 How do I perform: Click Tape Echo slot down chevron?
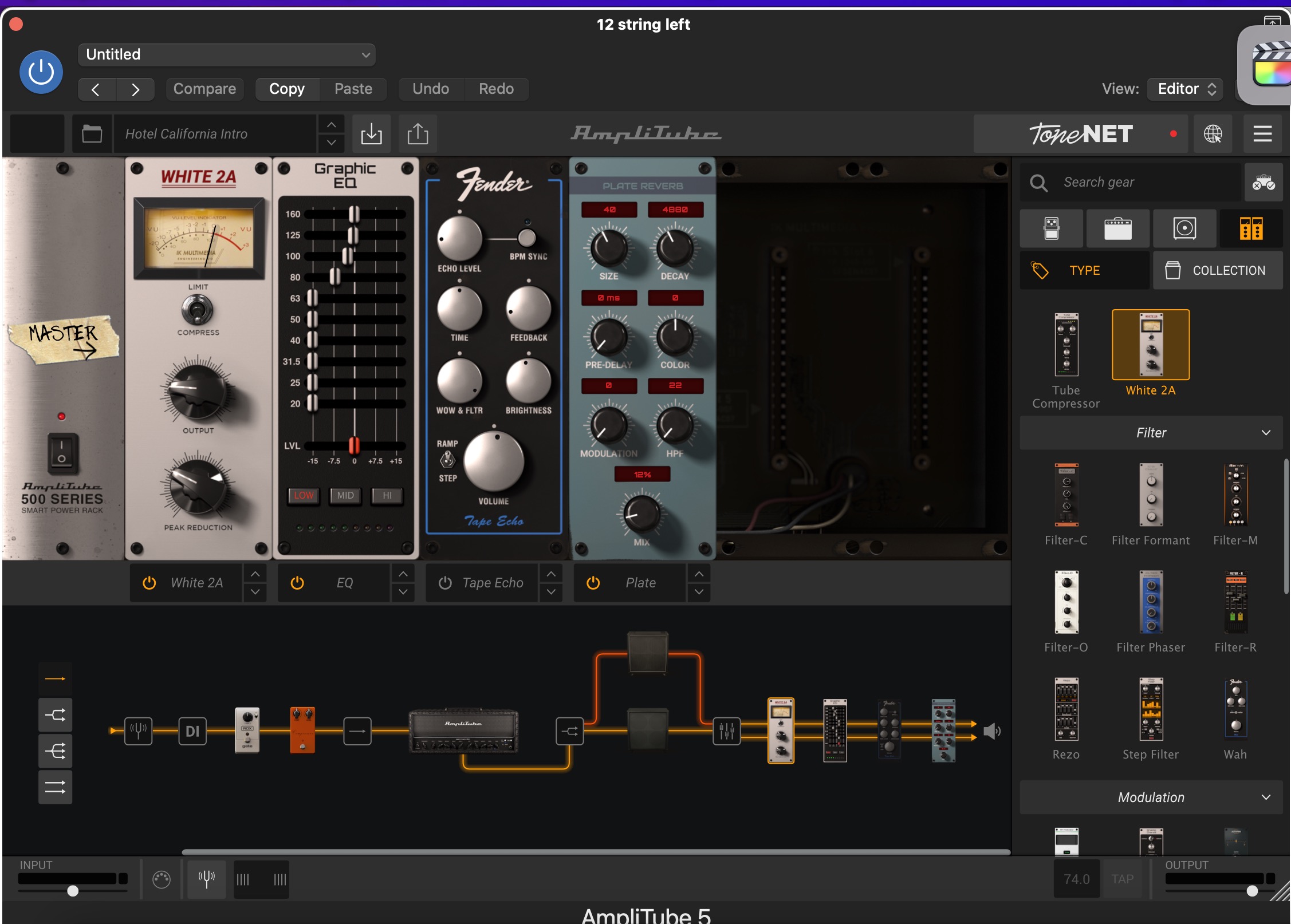click(550, 592)
